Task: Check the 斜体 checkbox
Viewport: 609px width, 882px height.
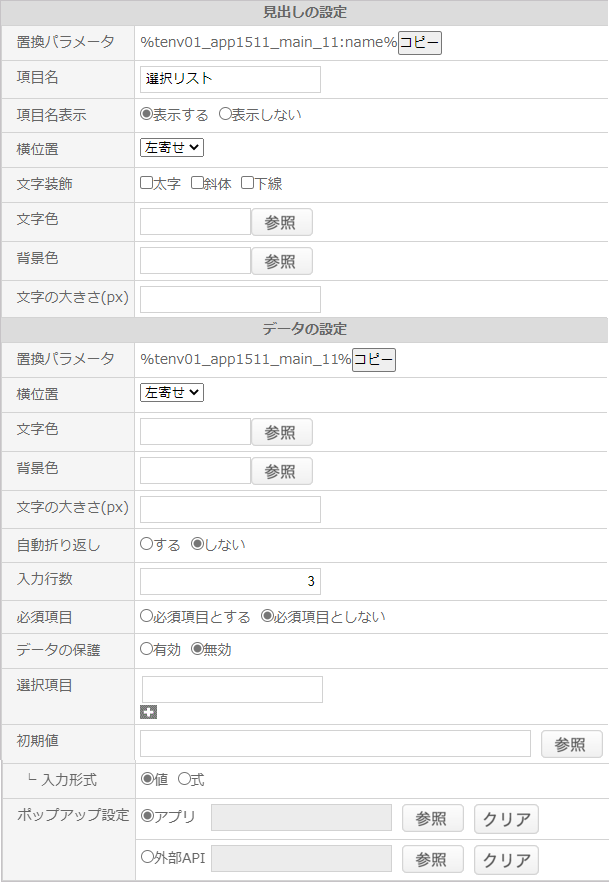Action: 197,183
